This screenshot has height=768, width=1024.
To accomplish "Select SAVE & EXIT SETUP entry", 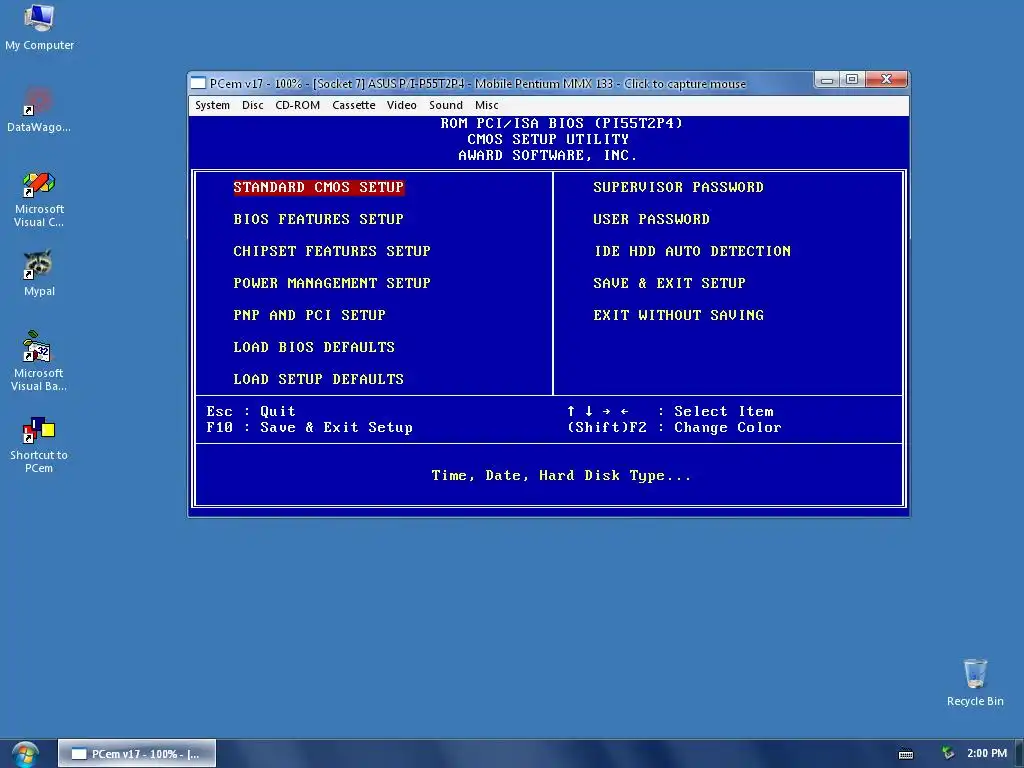I will (x=669, y=283).
